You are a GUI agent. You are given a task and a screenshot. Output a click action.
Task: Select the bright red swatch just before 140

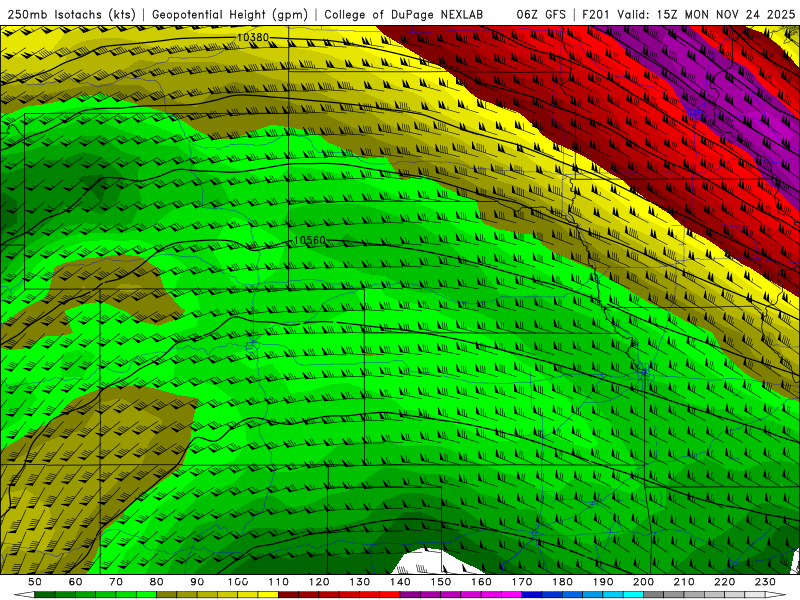390,594
